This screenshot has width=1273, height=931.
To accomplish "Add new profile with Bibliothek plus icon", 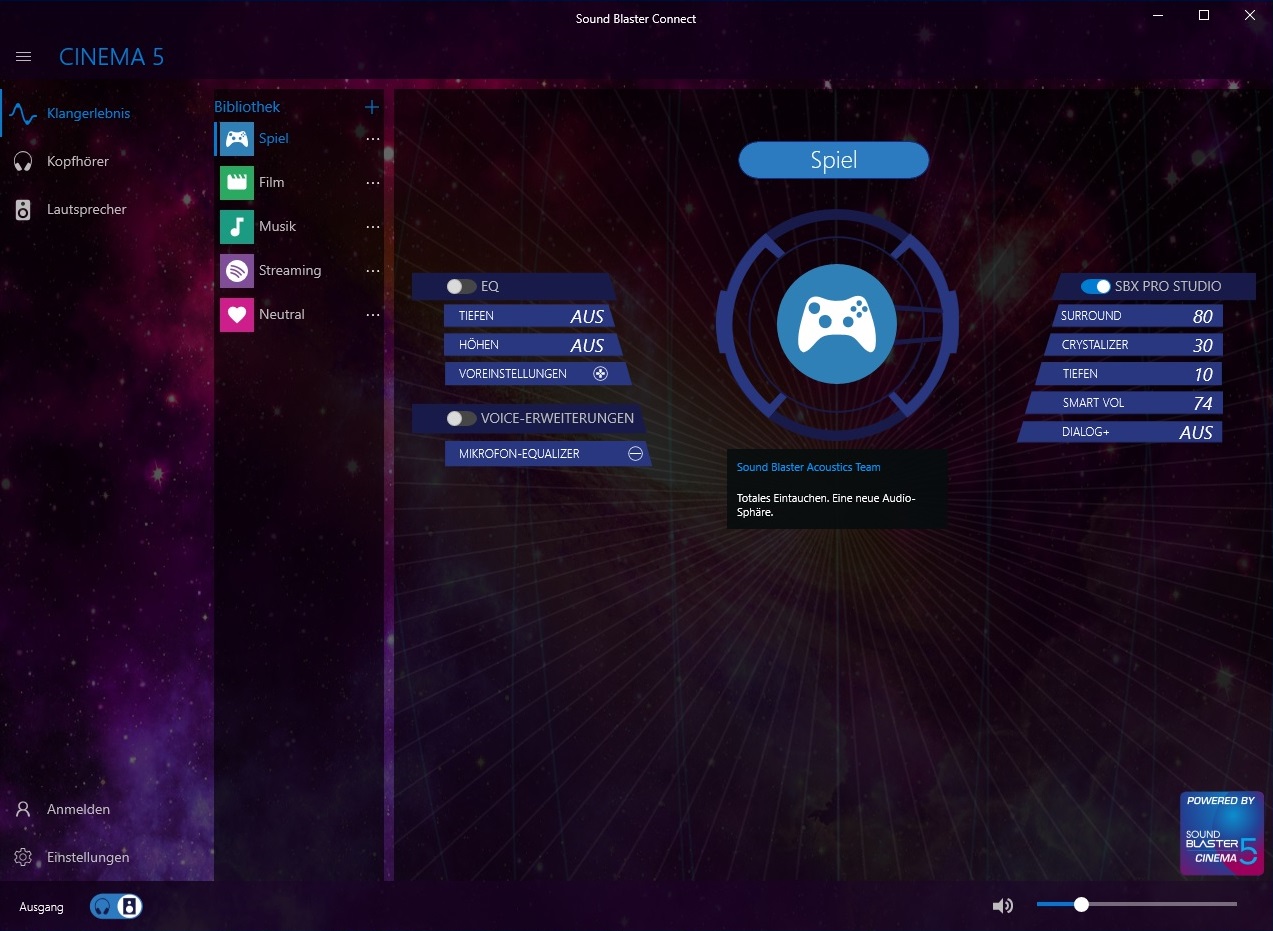I will click(372, 107).
